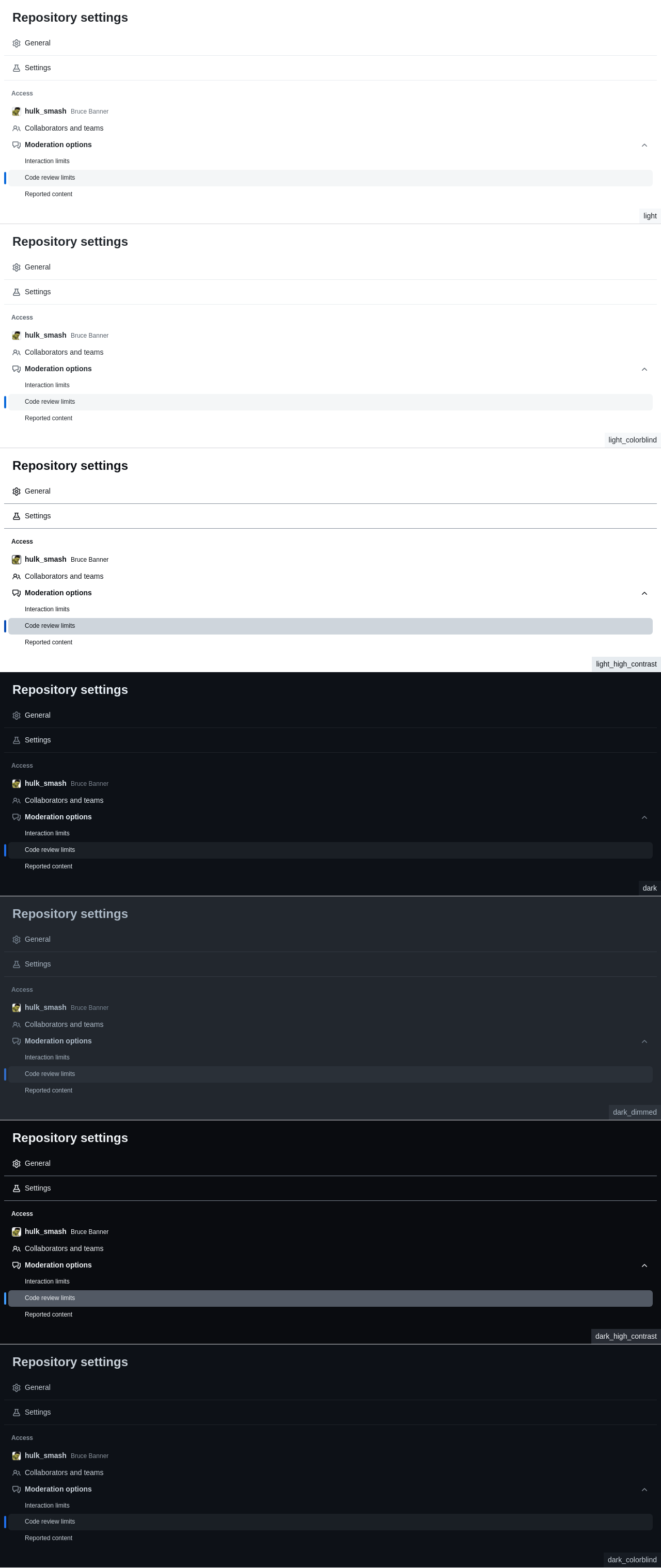Collapse Moderation options chevron in light theme panel
661x1568 pixels.
pos(644,145)
